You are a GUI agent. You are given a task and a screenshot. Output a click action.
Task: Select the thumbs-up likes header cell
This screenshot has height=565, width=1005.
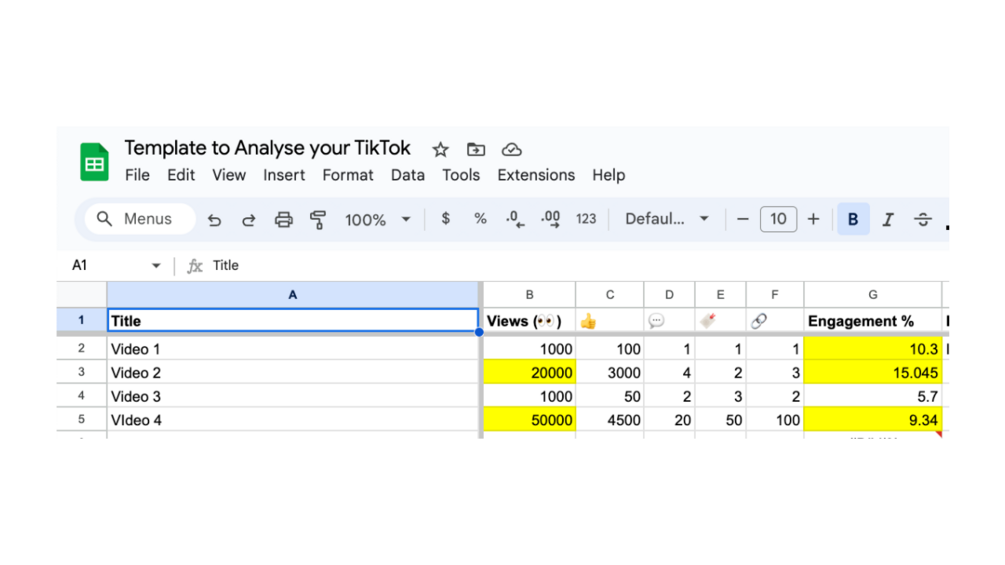tap(610, 321)
